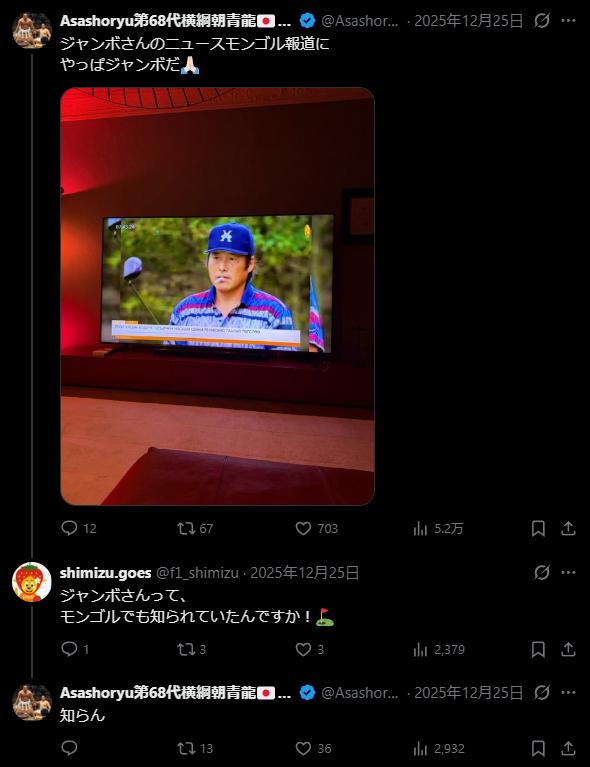Open more options on the 知らん reply
This screenshot has width=590, height=767.
pos(568,693)
